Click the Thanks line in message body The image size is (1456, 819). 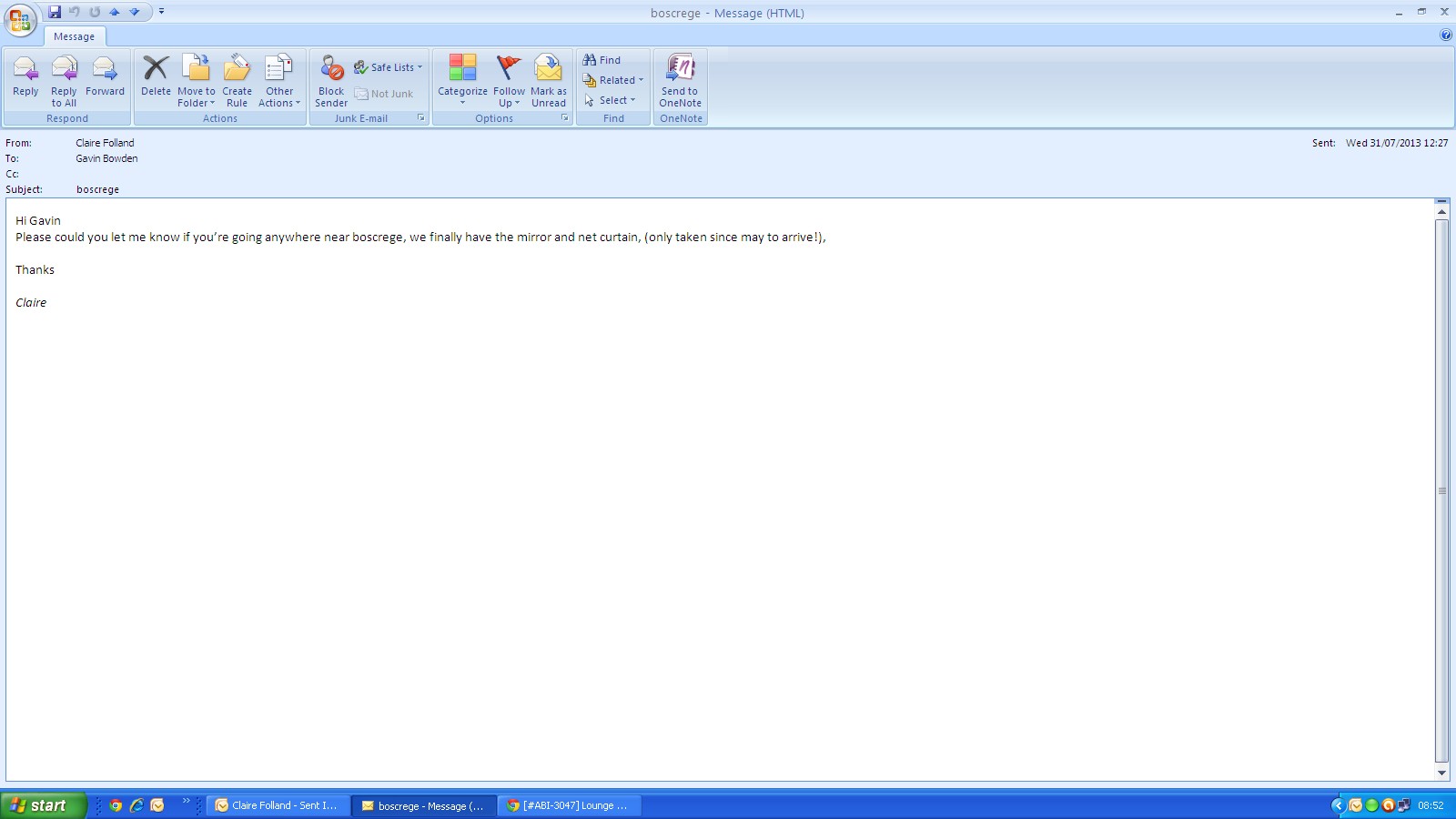(x=35, y=269)
